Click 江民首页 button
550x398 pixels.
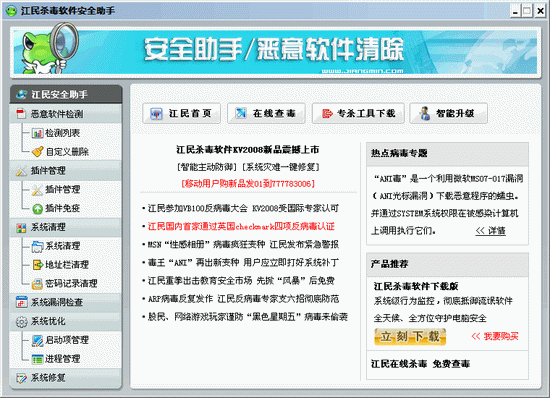coord(181,113)
